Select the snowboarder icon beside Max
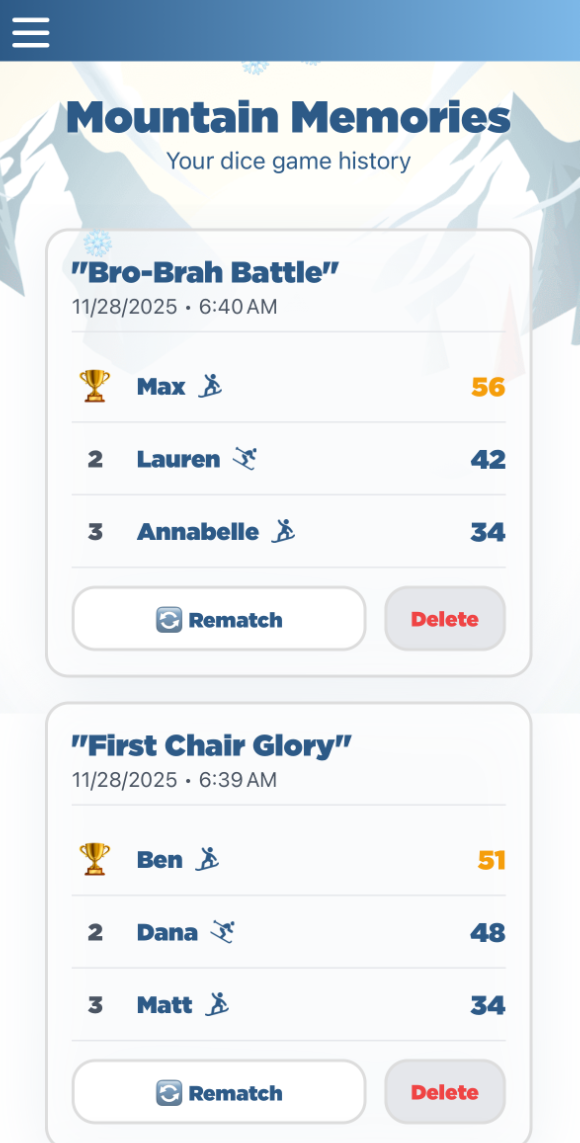Screen dimensions: 580x1143 pos(211,385)
